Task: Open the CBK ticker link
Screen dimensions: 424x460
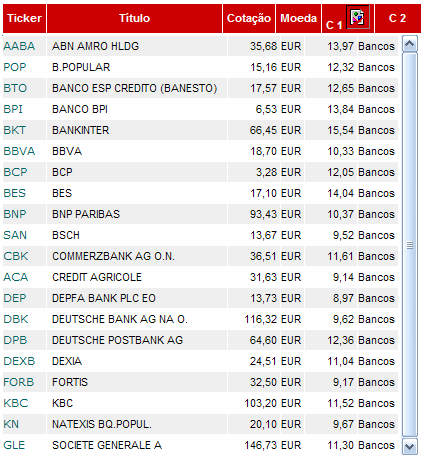Action: 16,256
